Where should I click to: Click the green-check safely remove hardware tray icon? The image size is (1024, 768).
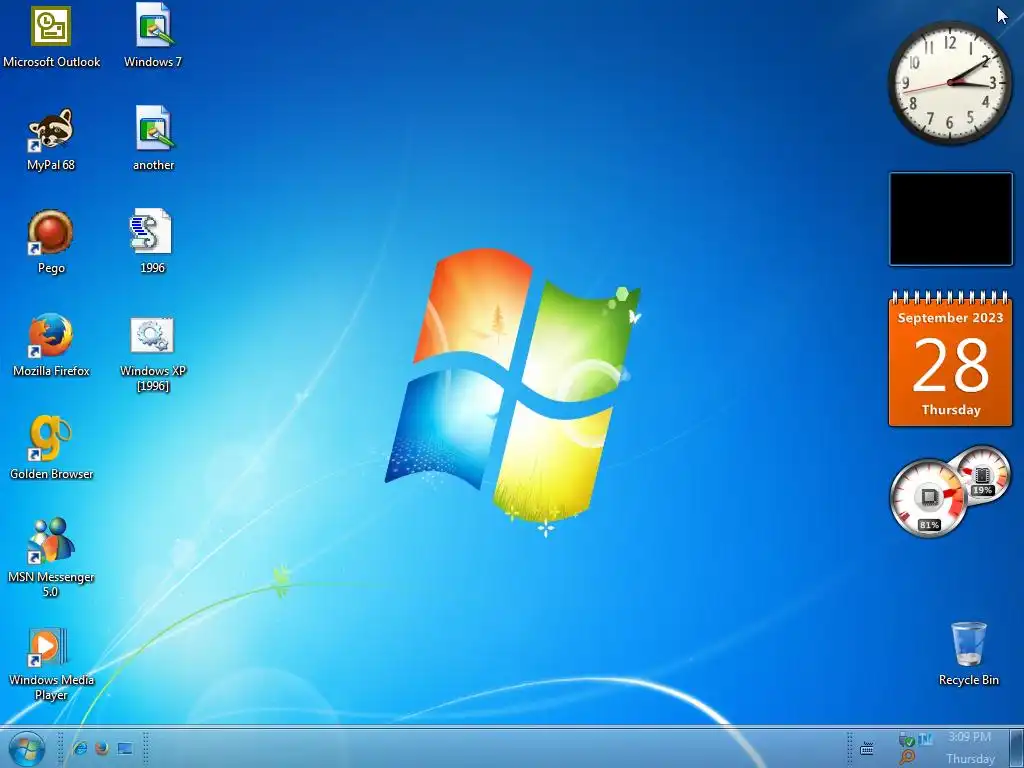coord(906,740)
